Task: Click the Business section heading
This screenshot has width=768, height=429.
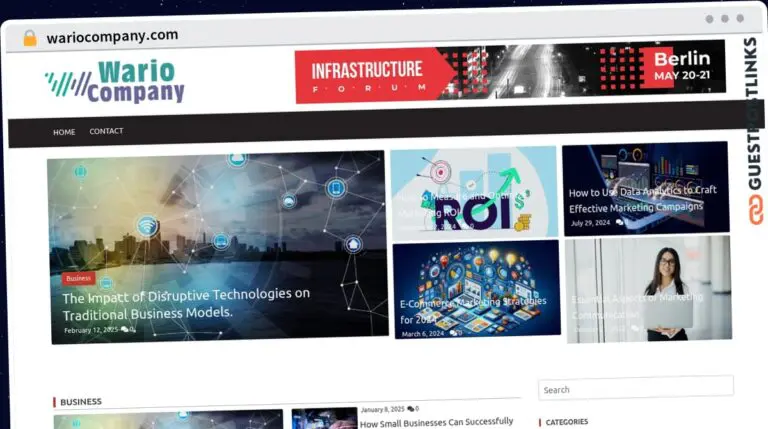Action: 81,402
